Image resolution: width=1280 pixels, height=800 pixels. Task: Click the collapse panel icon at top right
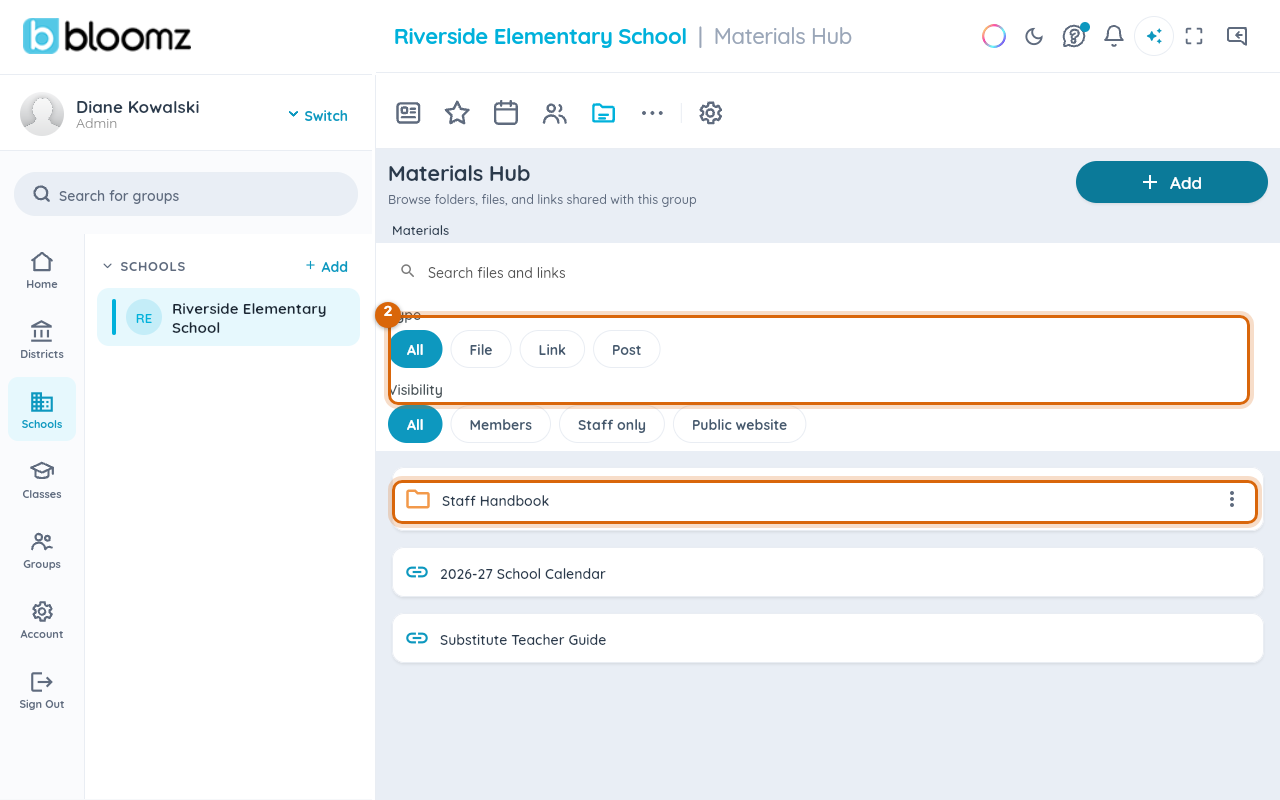[1237, 36]
